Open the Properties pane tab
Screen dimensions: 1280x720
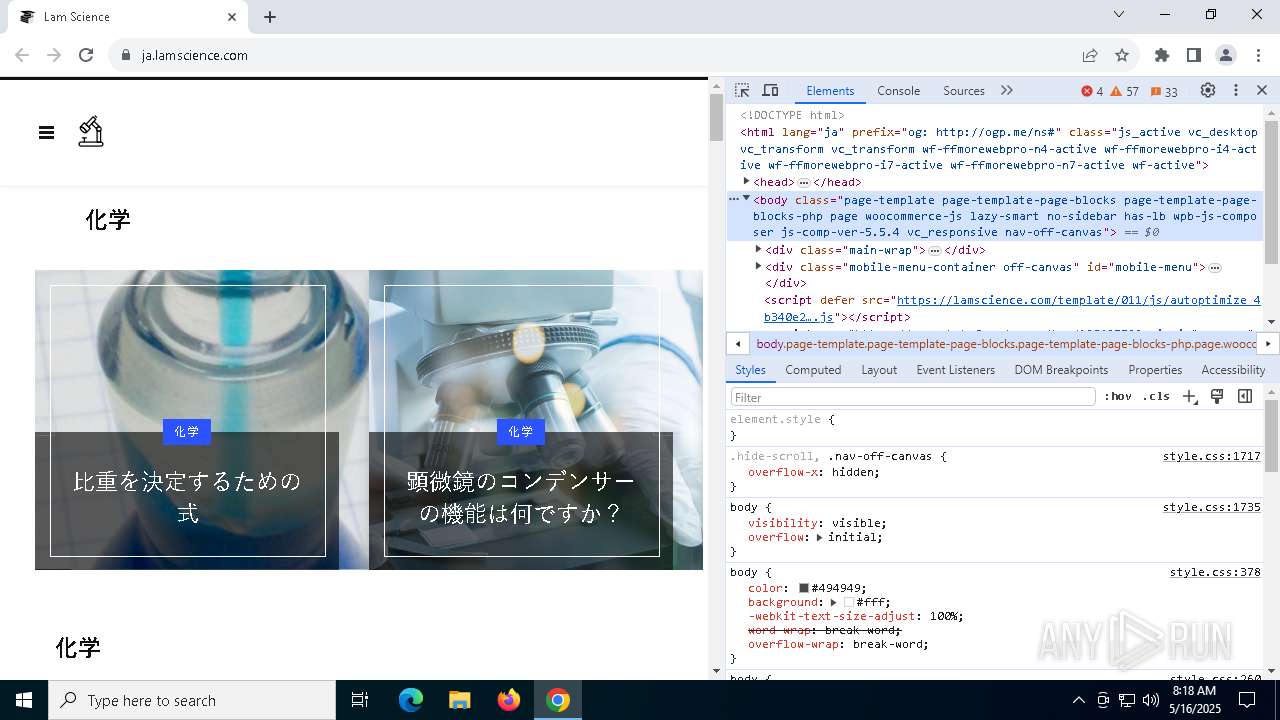pyautogui.click(x=1155, y=370)
